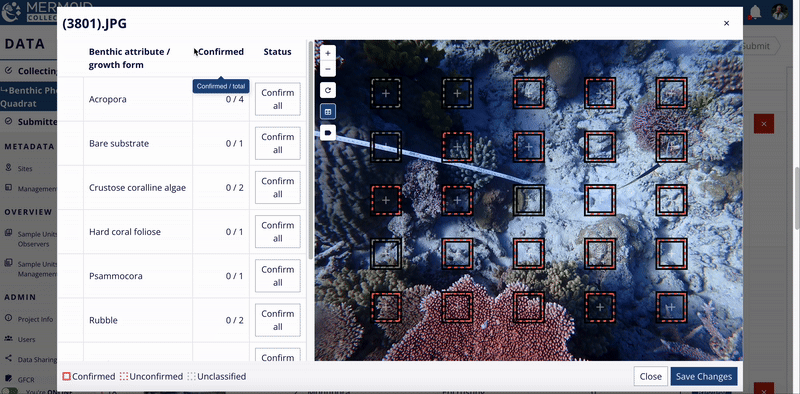Click the Benthic attribute / growth form header
The image size is (800, 394).
point(130,58)
